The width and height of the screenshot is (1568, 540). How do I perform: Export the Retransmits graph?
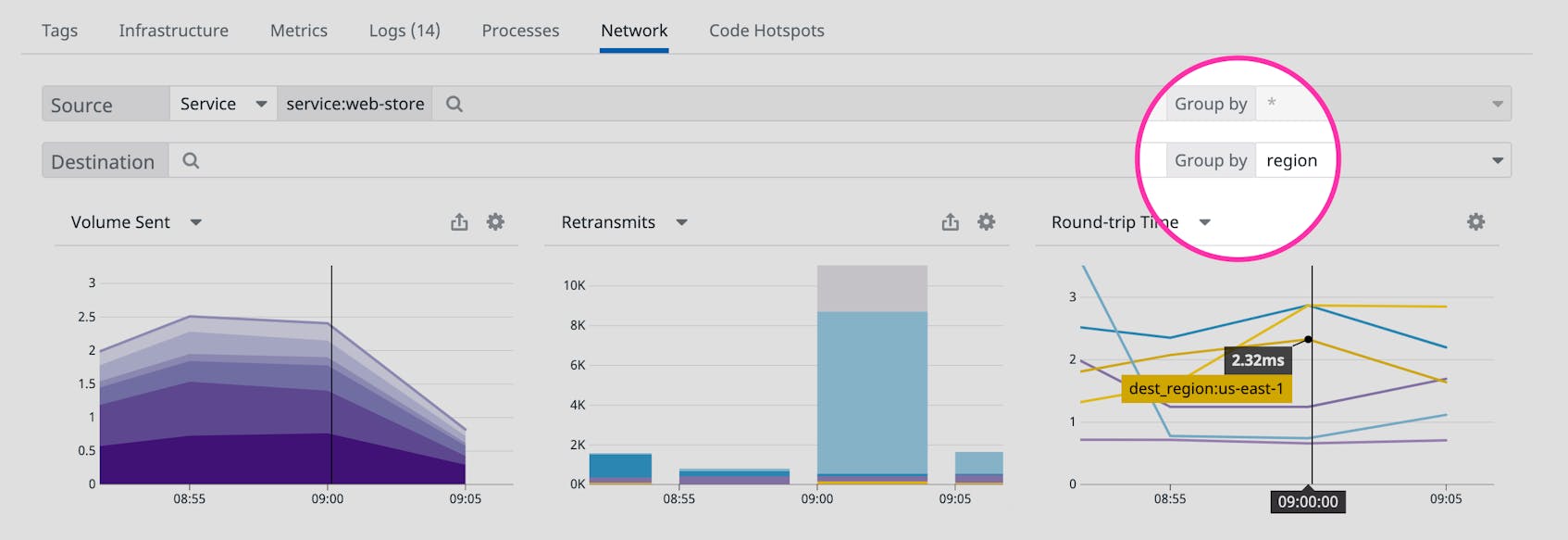point(950,222)
